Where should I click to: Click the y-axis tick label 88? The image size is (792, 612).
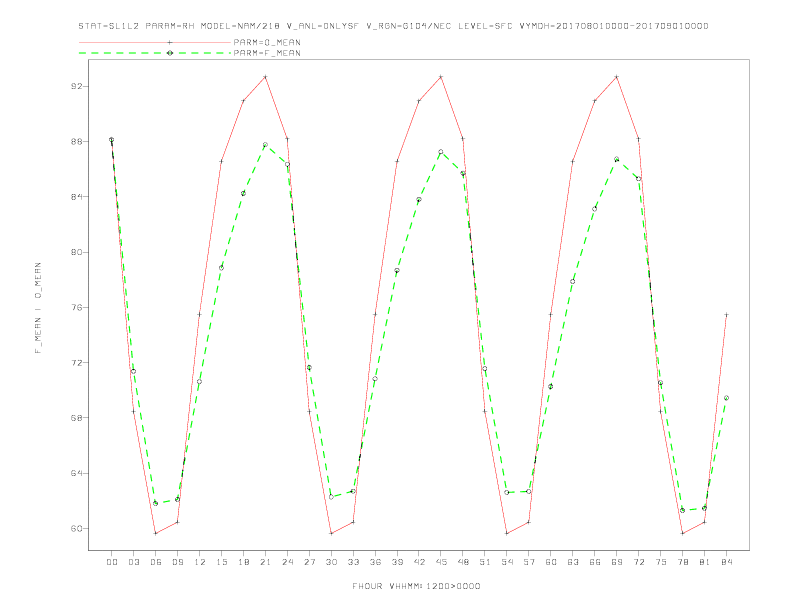76,141
